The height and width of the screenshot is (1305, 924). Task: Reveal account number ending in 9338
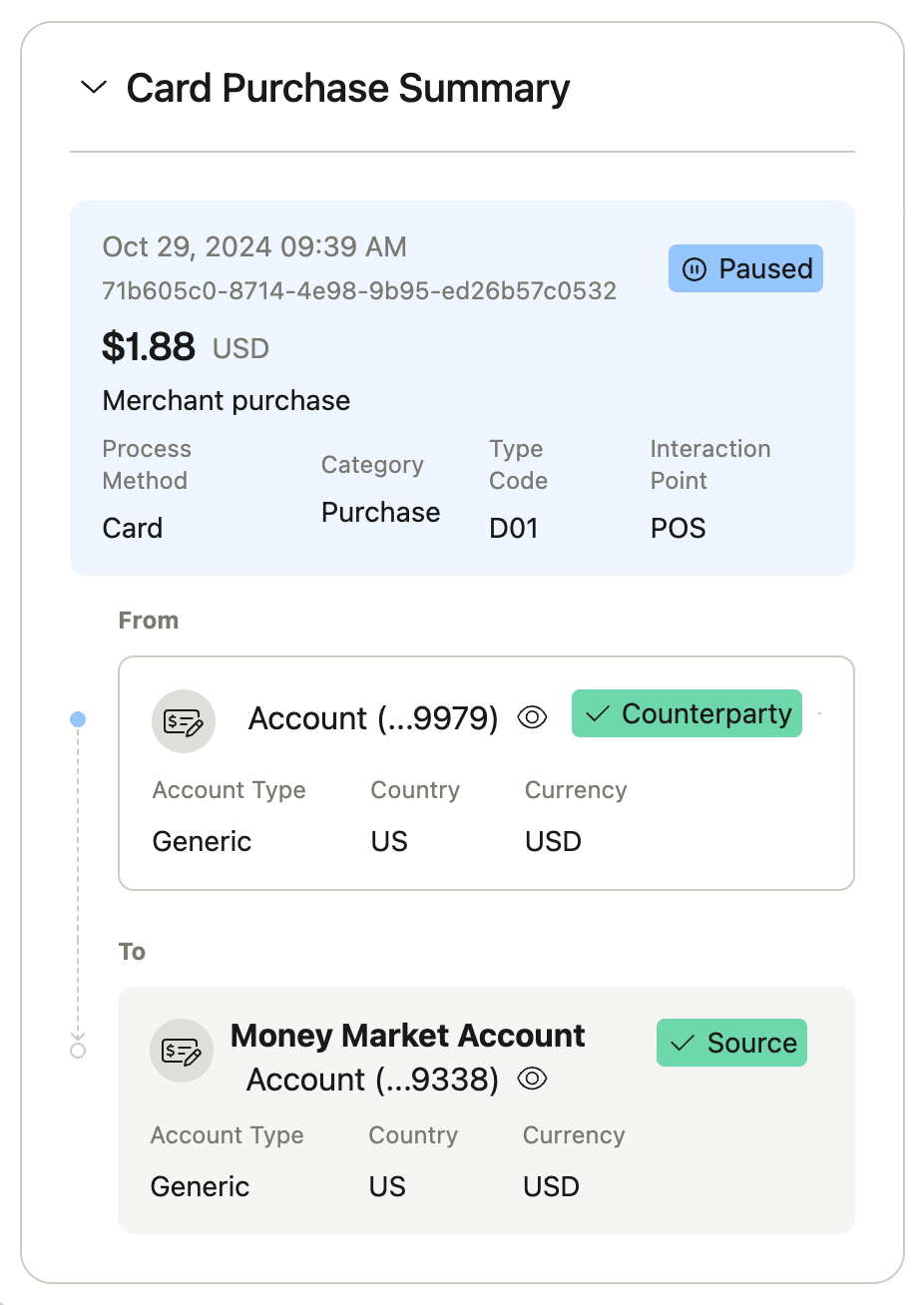(x=533, y=1079)
